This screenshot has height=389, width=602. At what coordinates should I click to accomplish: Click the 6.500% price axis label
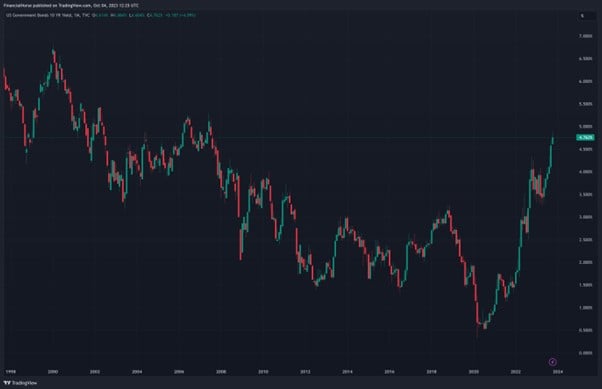coord(585,59)
